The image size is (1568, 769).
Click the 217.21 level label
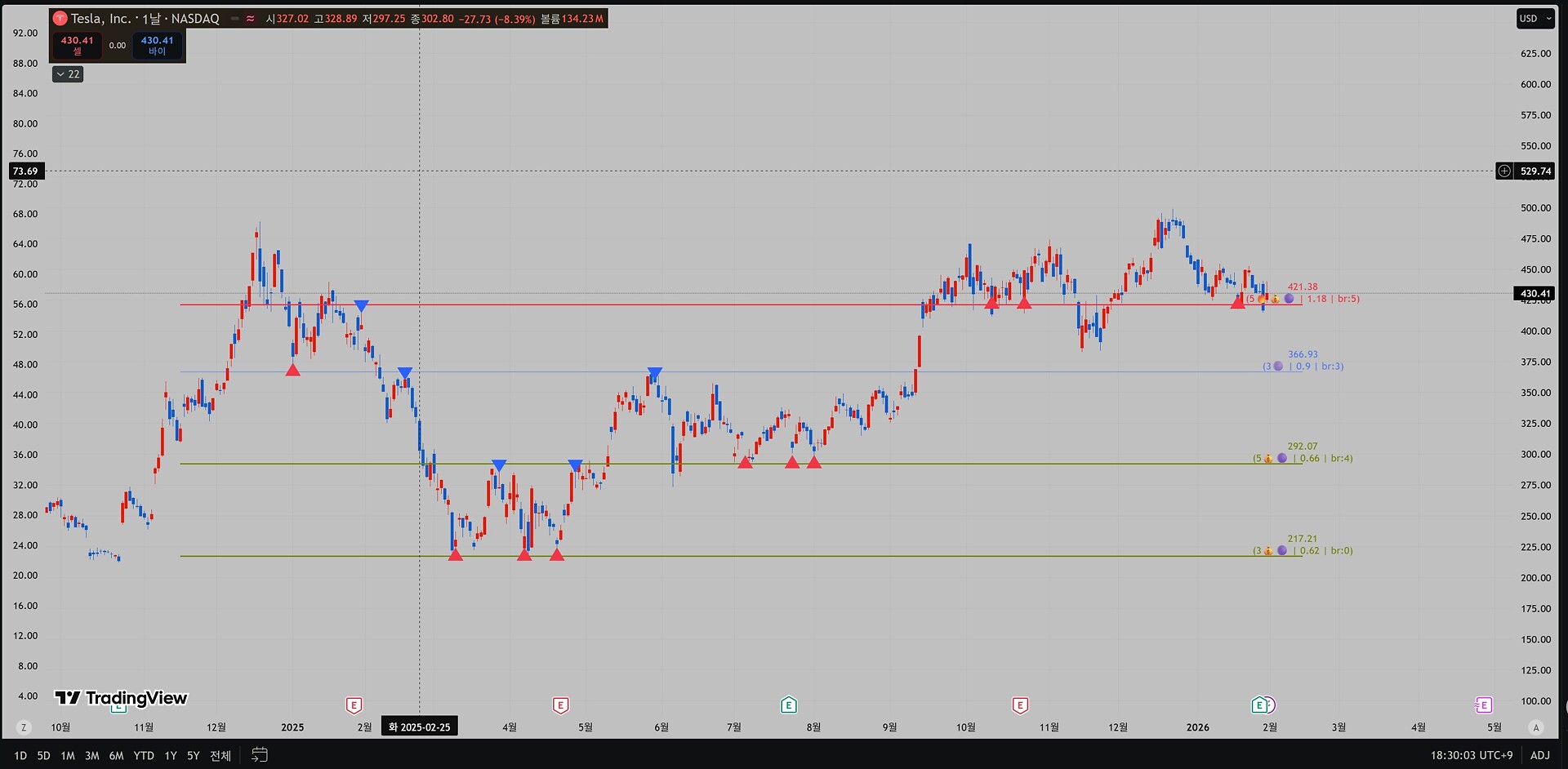click(1303, 540)
